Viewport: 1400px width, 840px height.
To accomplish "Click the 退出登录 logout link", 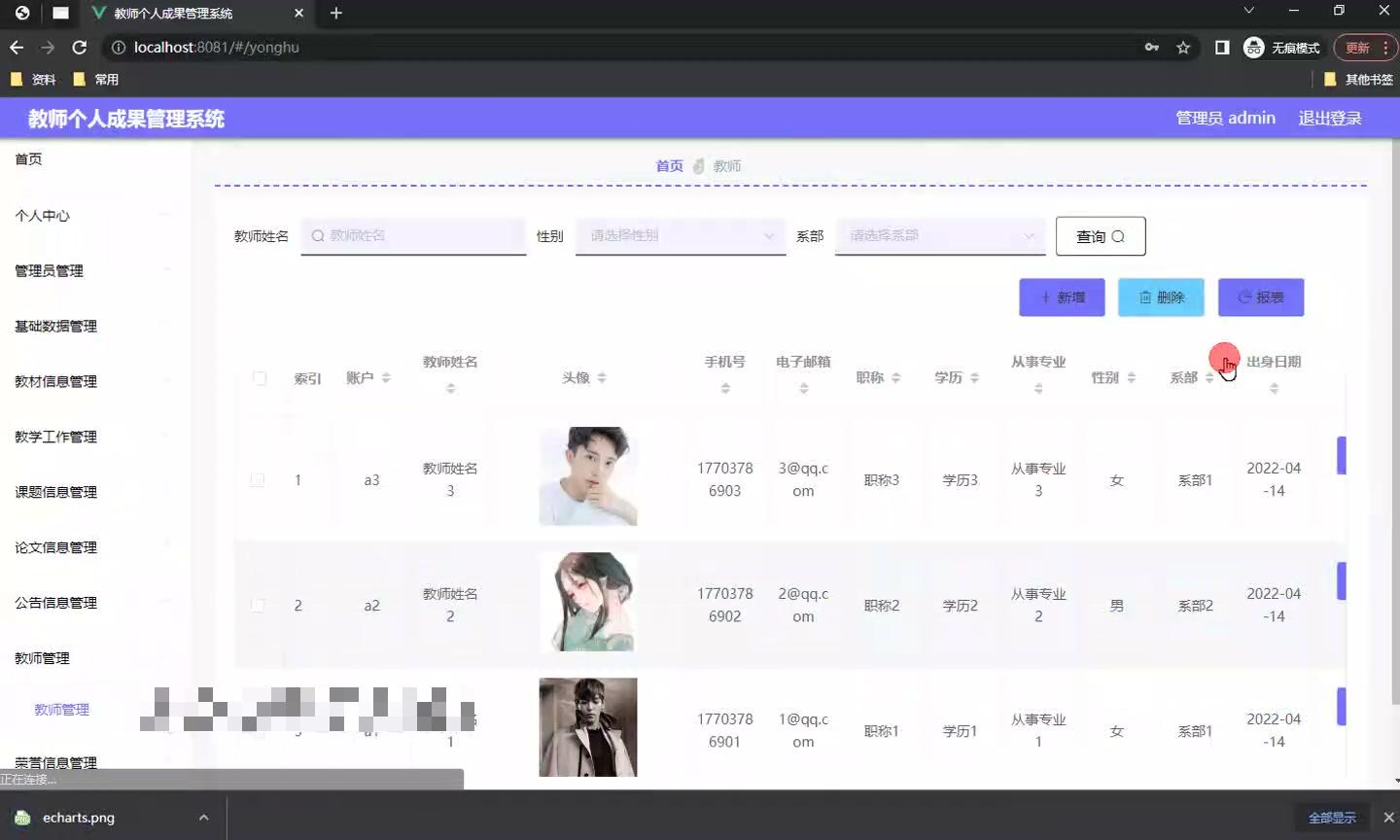I will 1330,118.
